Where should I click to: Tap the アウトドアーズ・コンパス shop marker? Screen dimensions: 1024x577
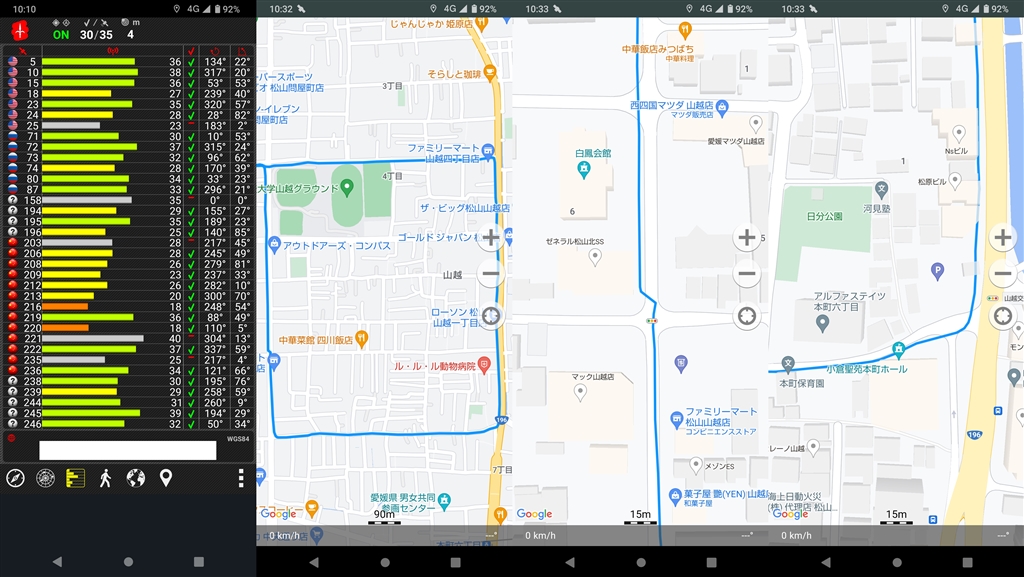[274, 245]
